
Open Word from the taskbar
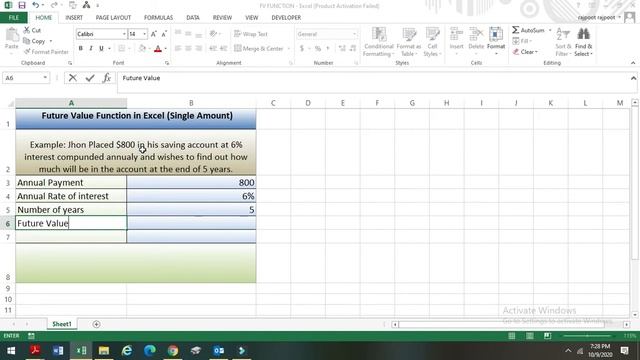[x=58, y=351]
